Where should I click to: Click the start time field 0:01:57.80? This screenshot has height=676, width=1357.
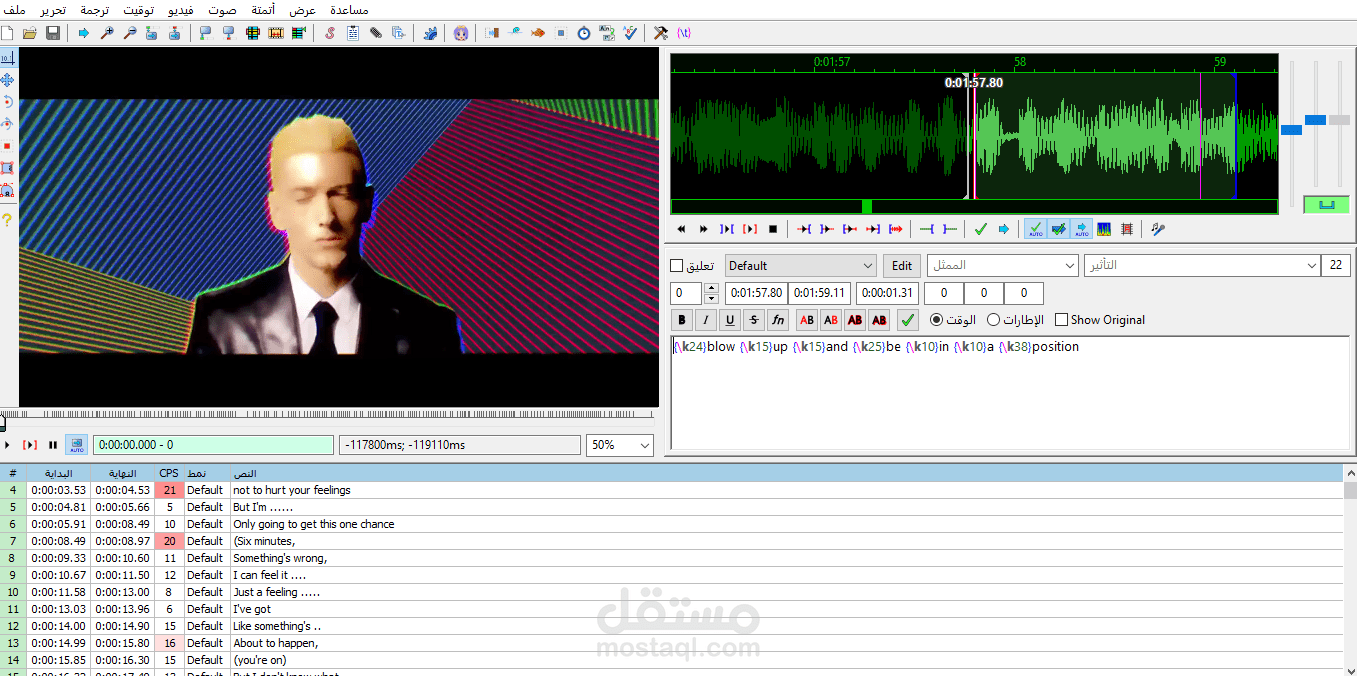point(755,293)
